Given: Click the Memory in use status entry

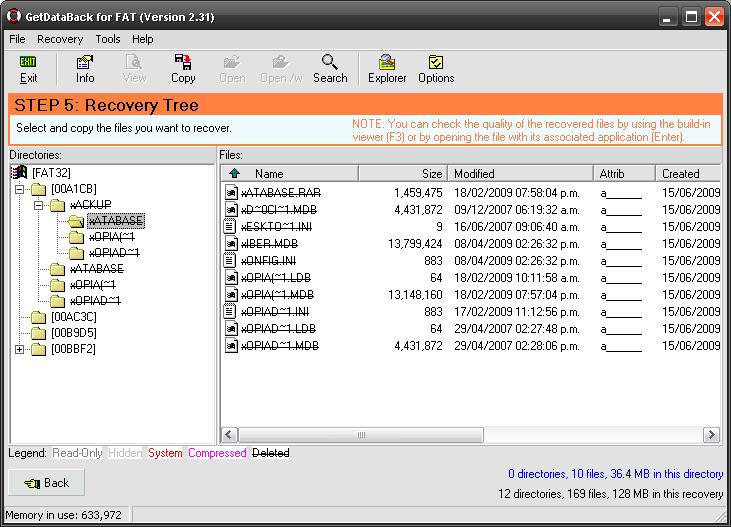Looking at the screenshot, I should coord(63,515).
